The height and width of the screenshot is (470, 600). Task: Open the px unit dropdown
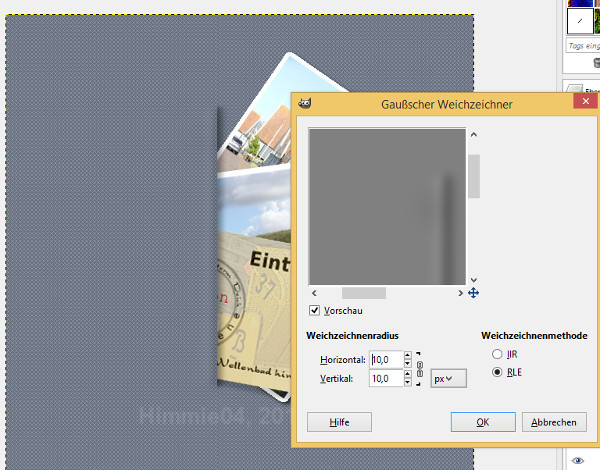click(448, 379)
